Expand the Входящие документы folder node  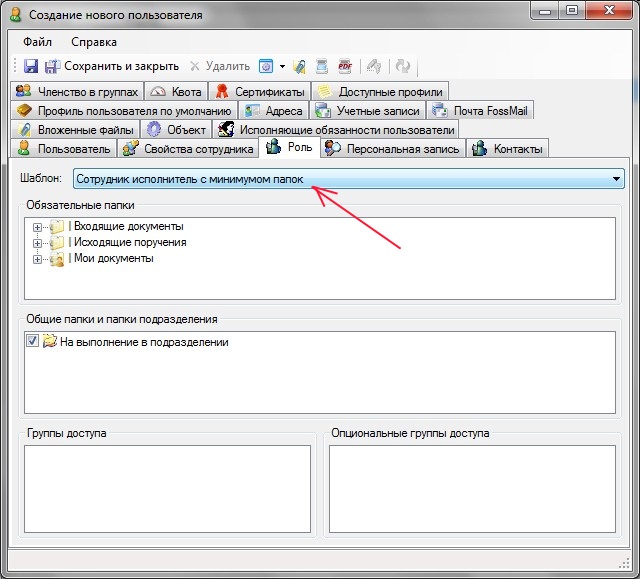click(38, 227)
